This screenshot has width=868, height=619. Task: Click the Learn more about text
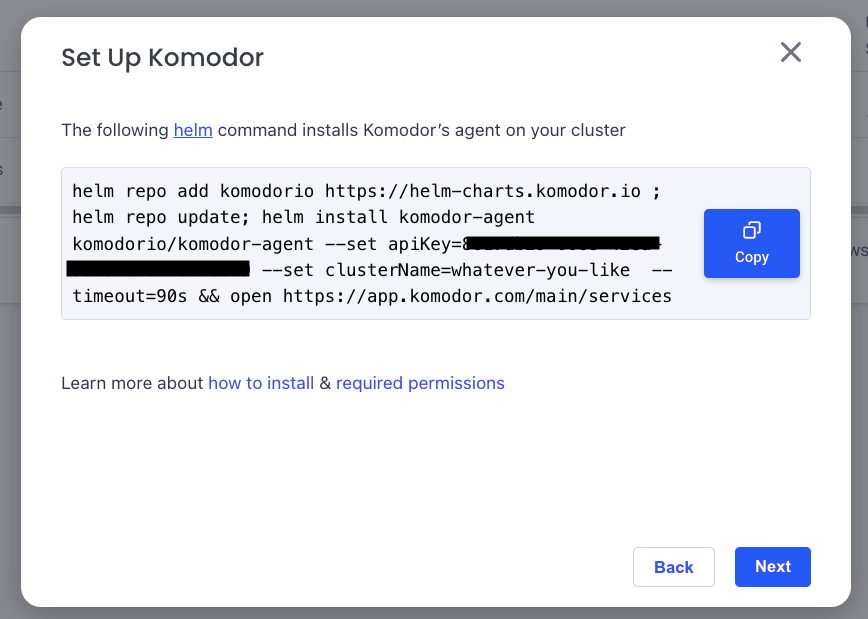coord(132,383)
